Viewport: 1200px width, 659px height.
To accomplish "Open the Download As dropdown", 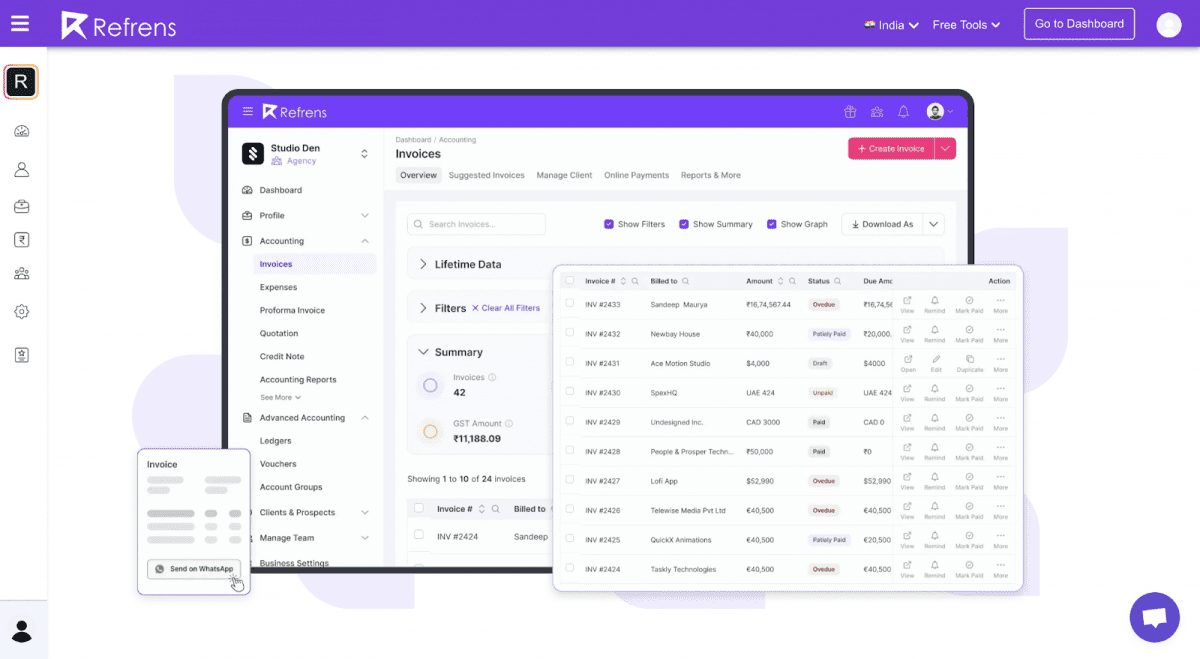I will [x=933, y=224].
